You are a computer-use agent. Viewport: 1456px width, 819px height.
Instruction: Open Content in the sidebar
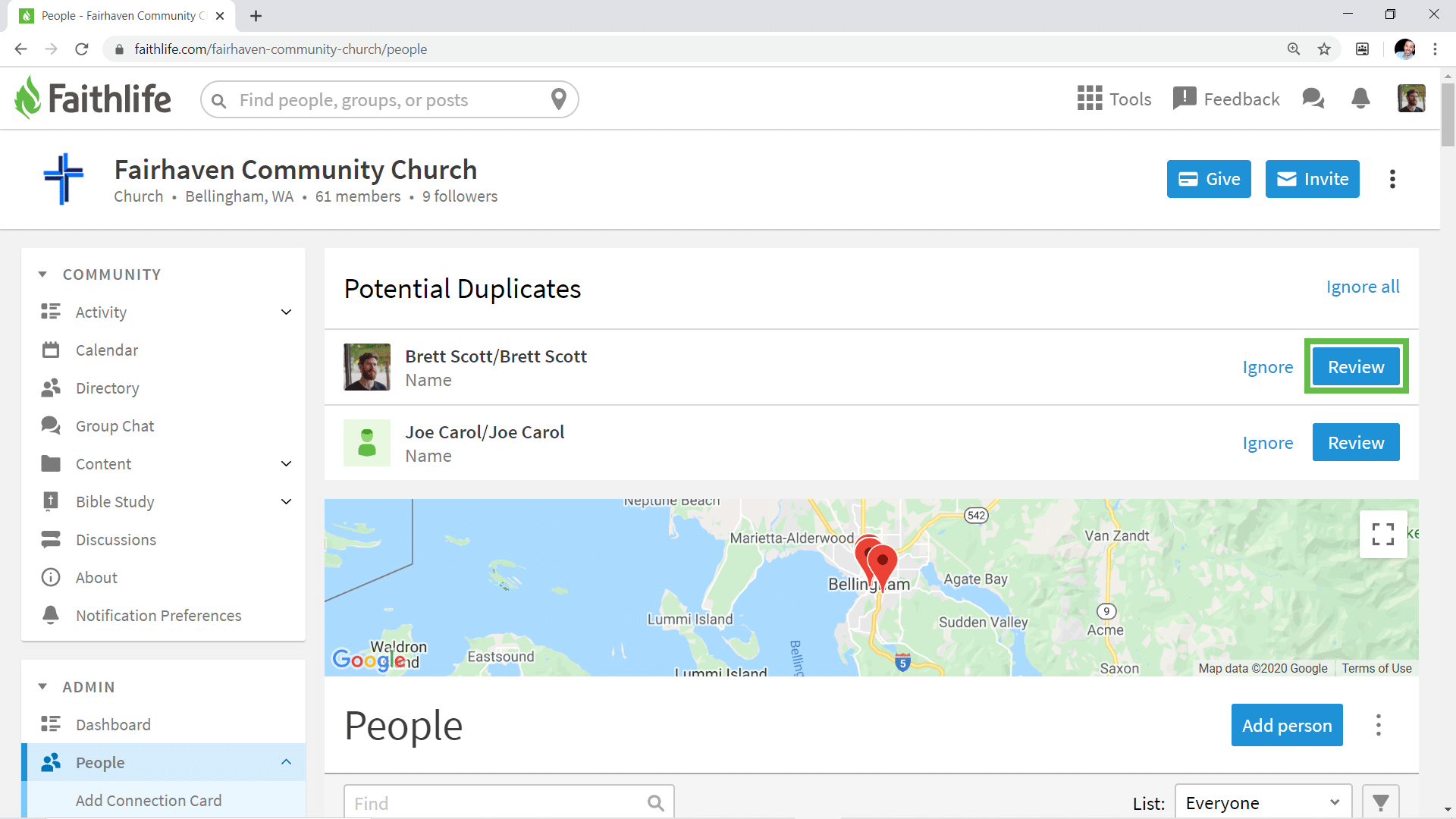103,464
